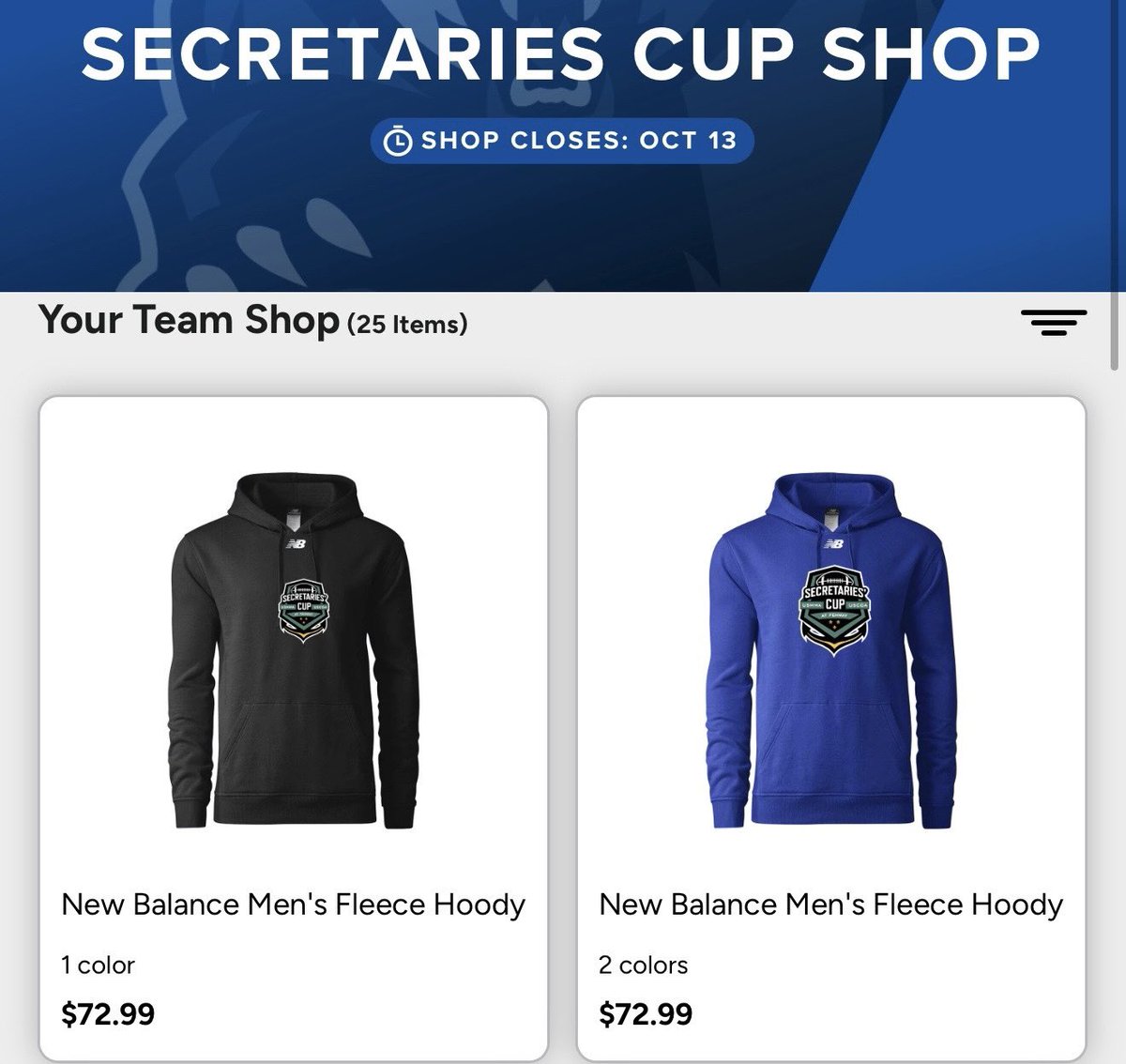Click the Secretaries Cup Shop banner heading
The width and height of the screenshot is (1126, 1064).
point(561,53)
